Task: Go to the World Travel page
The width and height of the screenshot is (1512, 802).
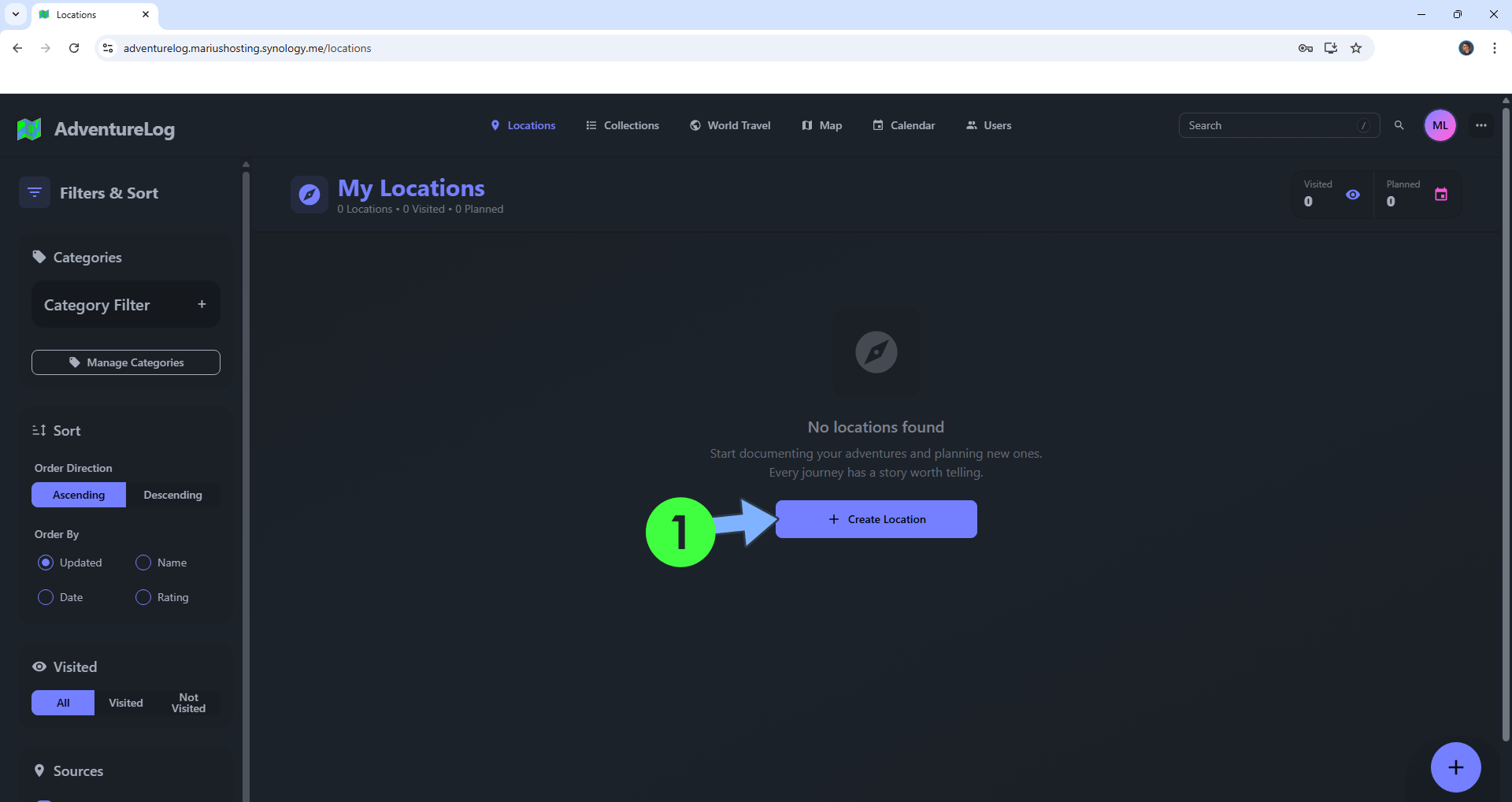Action: click(x=730, y=125)
